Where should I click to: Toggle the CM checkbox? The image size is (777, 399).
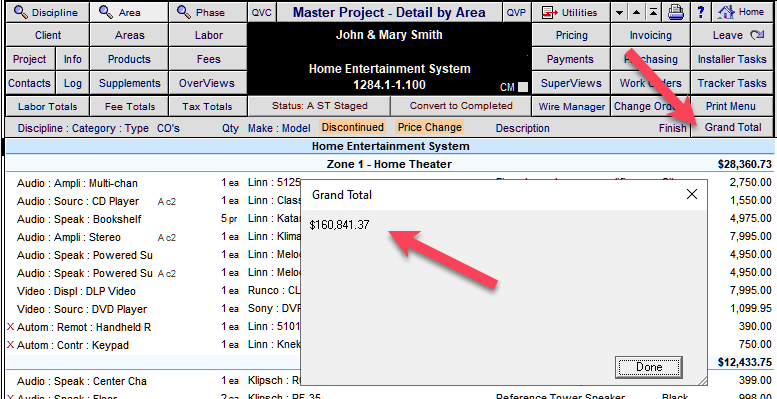[523, 88]
